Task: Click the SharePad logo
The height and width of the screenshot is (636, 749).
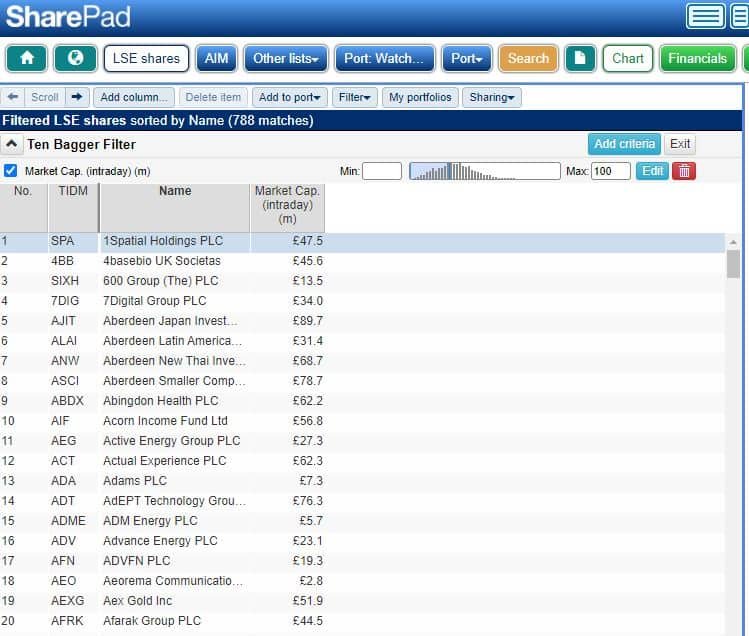Action: (68, 17)
